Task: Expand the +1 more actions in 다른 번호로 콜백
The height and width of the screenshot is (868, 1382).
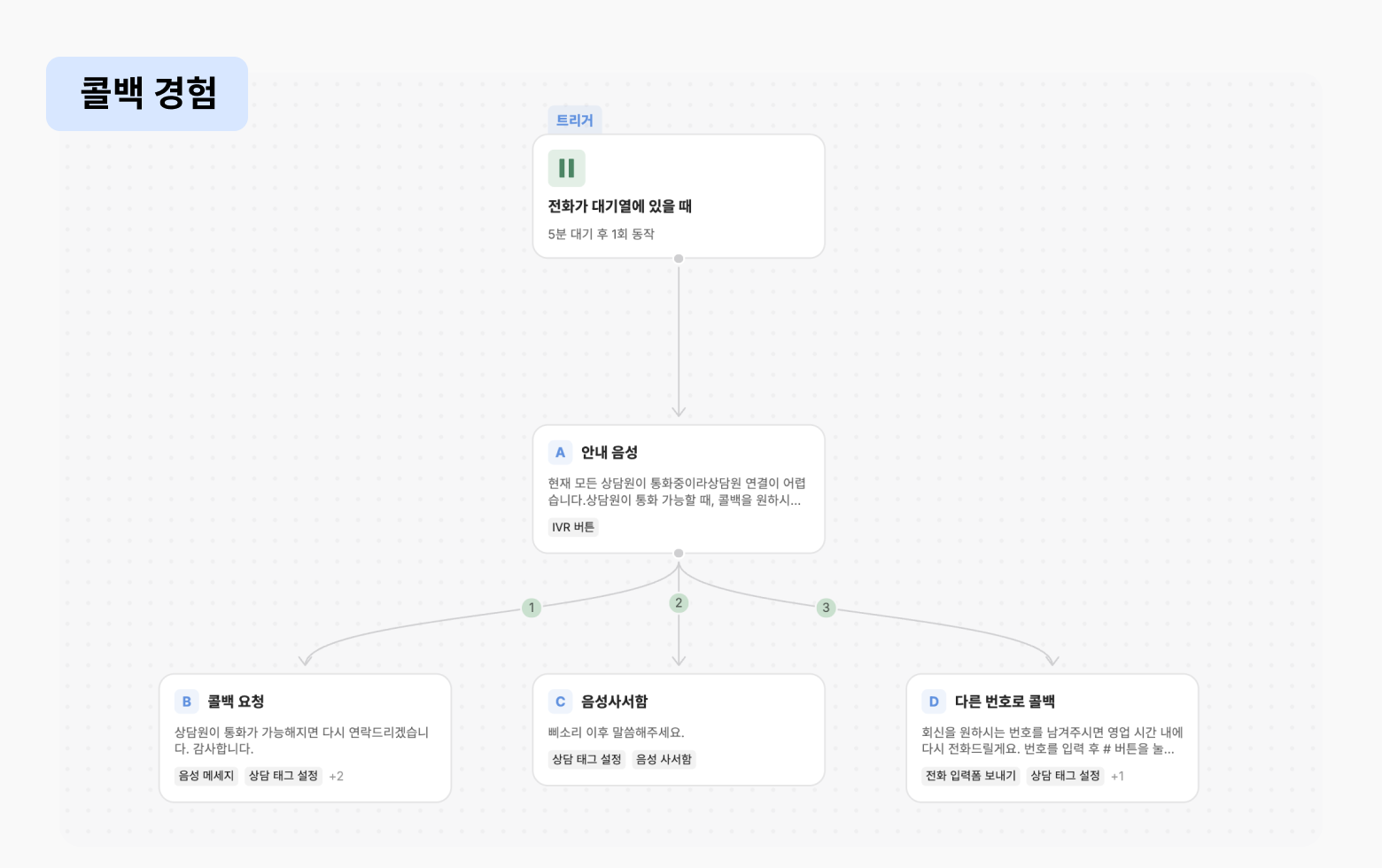Action: coord(1118,776)
